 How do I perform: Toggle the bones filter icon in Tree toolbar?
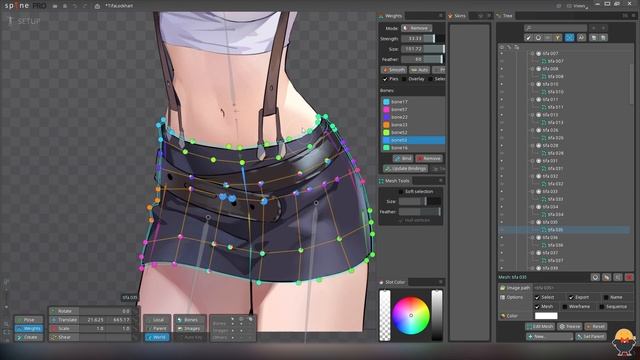click(x=529, y=38)
